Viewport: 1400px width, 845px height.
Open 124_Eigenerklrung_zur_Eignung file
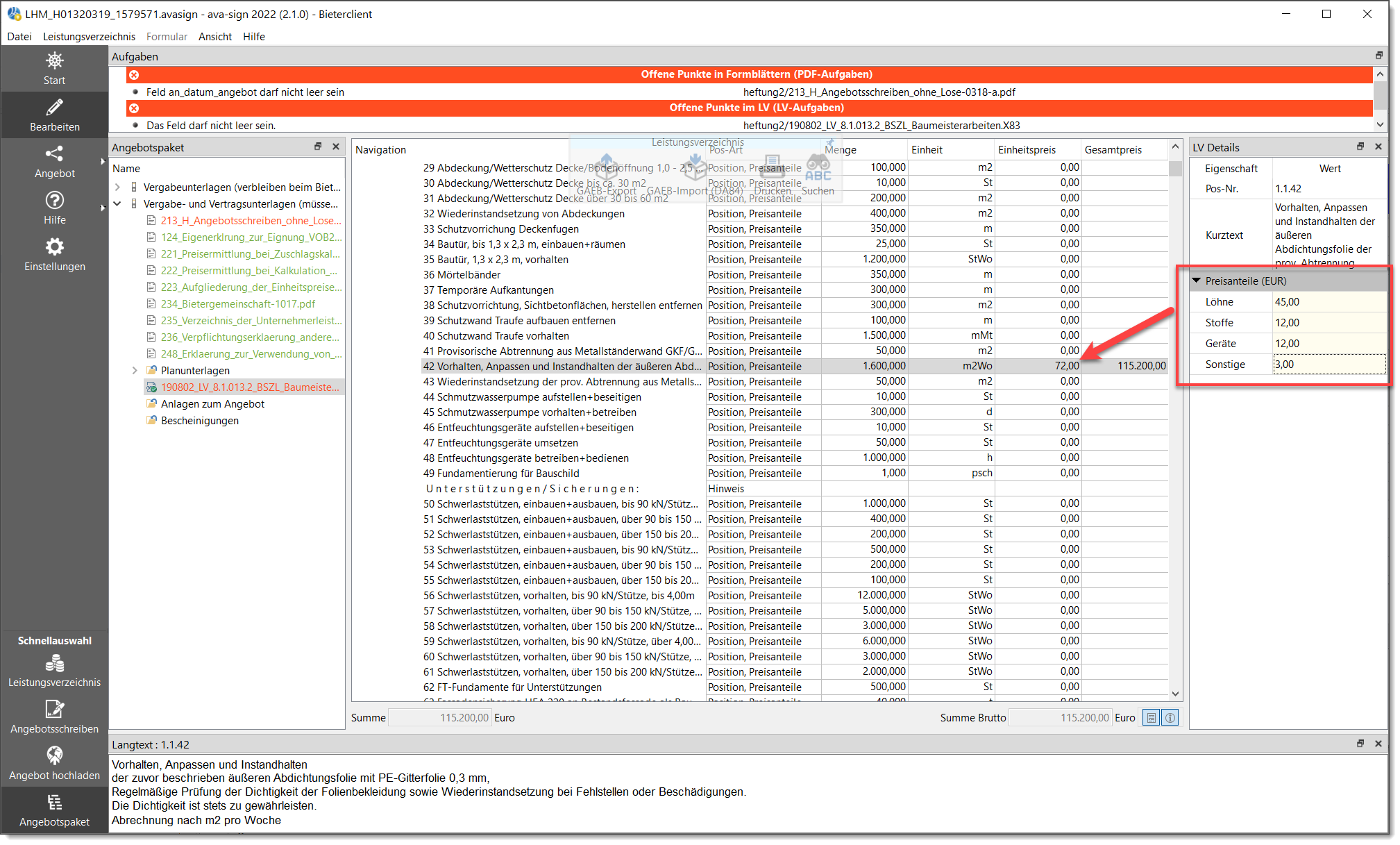click(251, 237)
